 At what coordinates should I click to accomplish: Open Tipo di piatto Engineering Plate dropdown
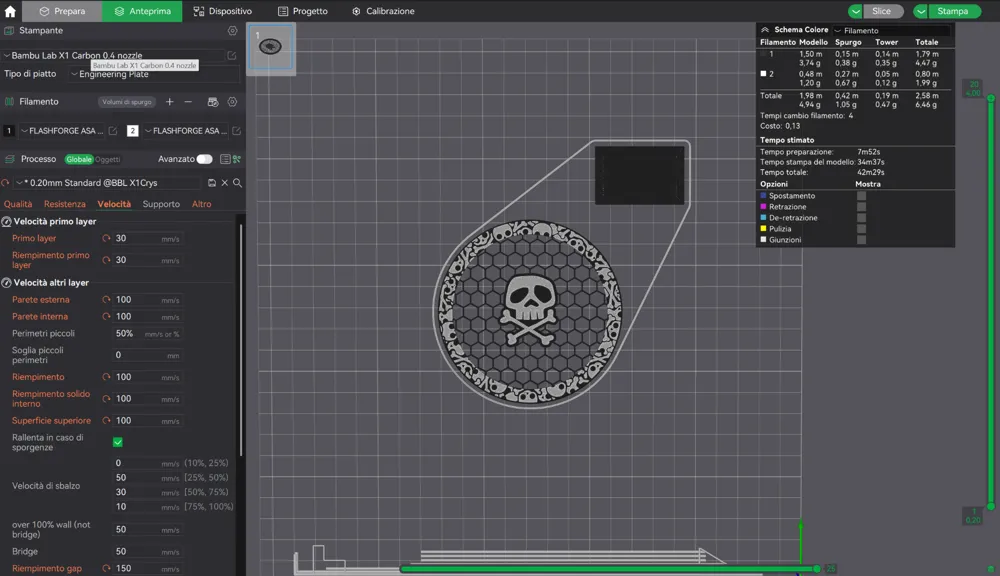pos(154,74)
